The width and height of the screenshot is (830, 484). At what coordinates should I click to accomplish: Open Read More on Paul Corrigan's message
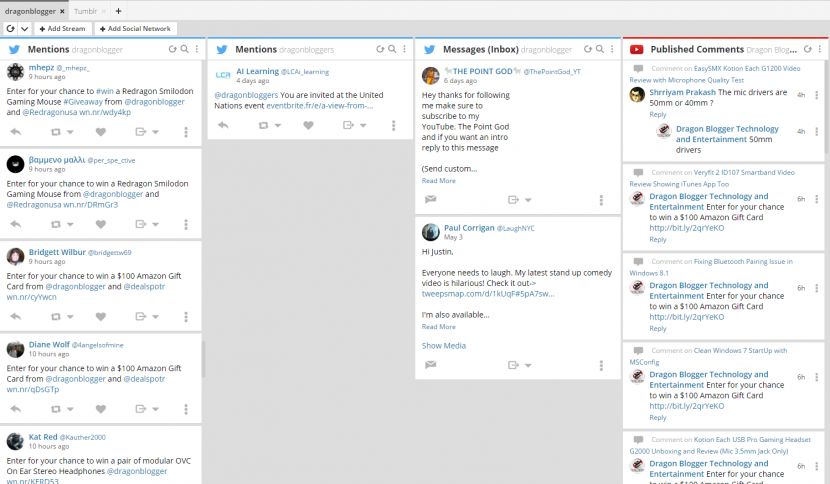[x=438, y=327]
